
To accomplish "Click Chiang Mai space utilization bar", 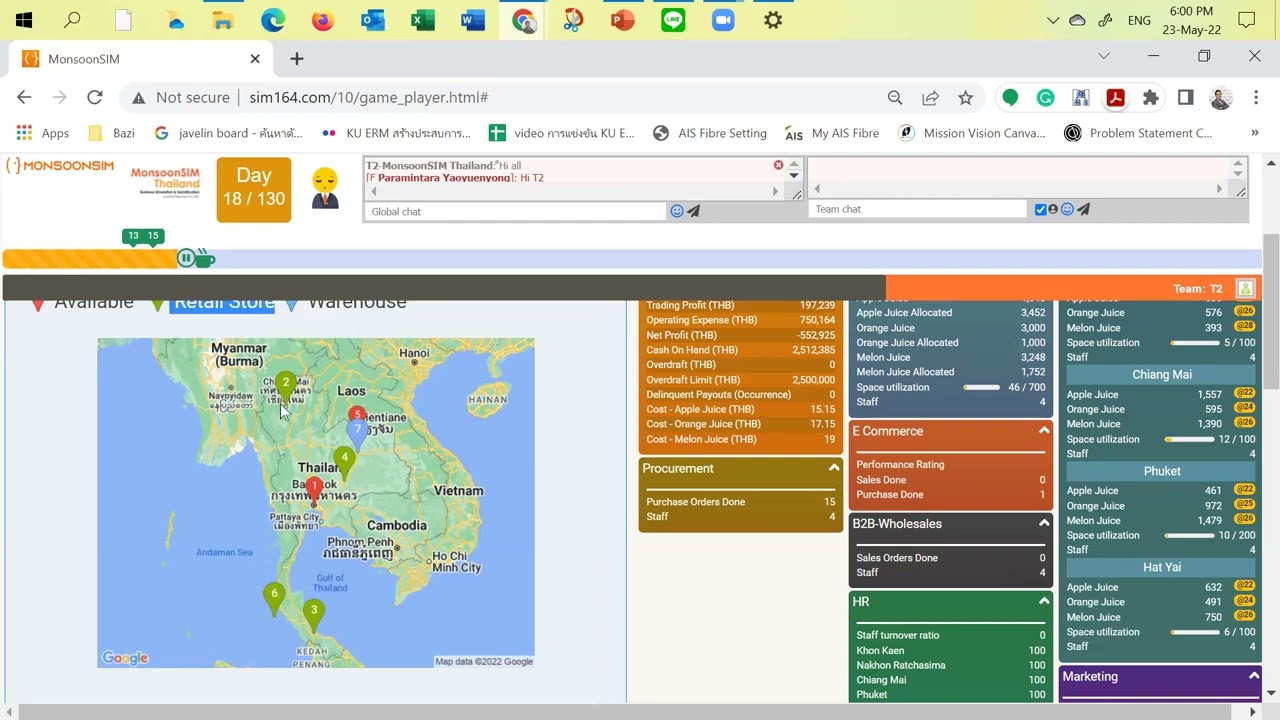I will pyautogui.click(x=1188, y=439).
